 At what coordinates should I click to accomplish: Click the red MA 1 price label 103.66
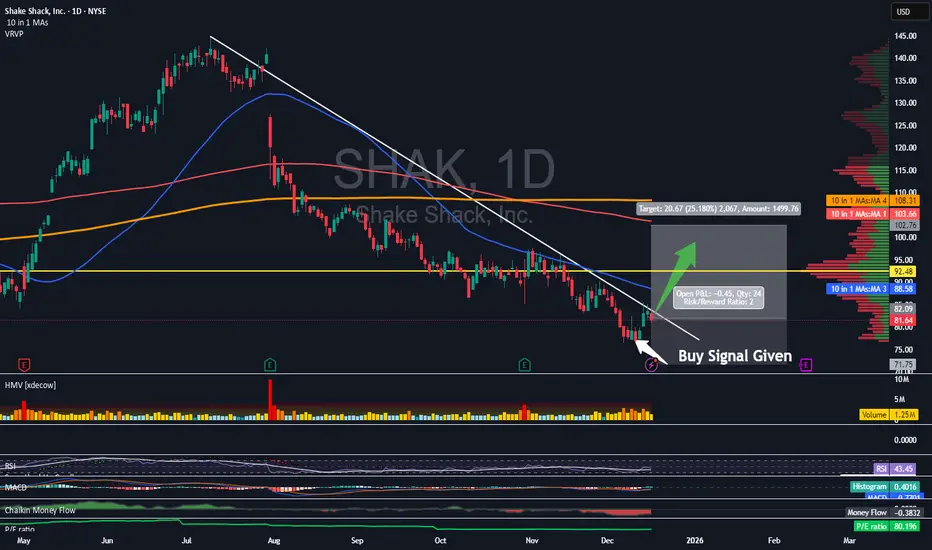click(x=873, y=214)
